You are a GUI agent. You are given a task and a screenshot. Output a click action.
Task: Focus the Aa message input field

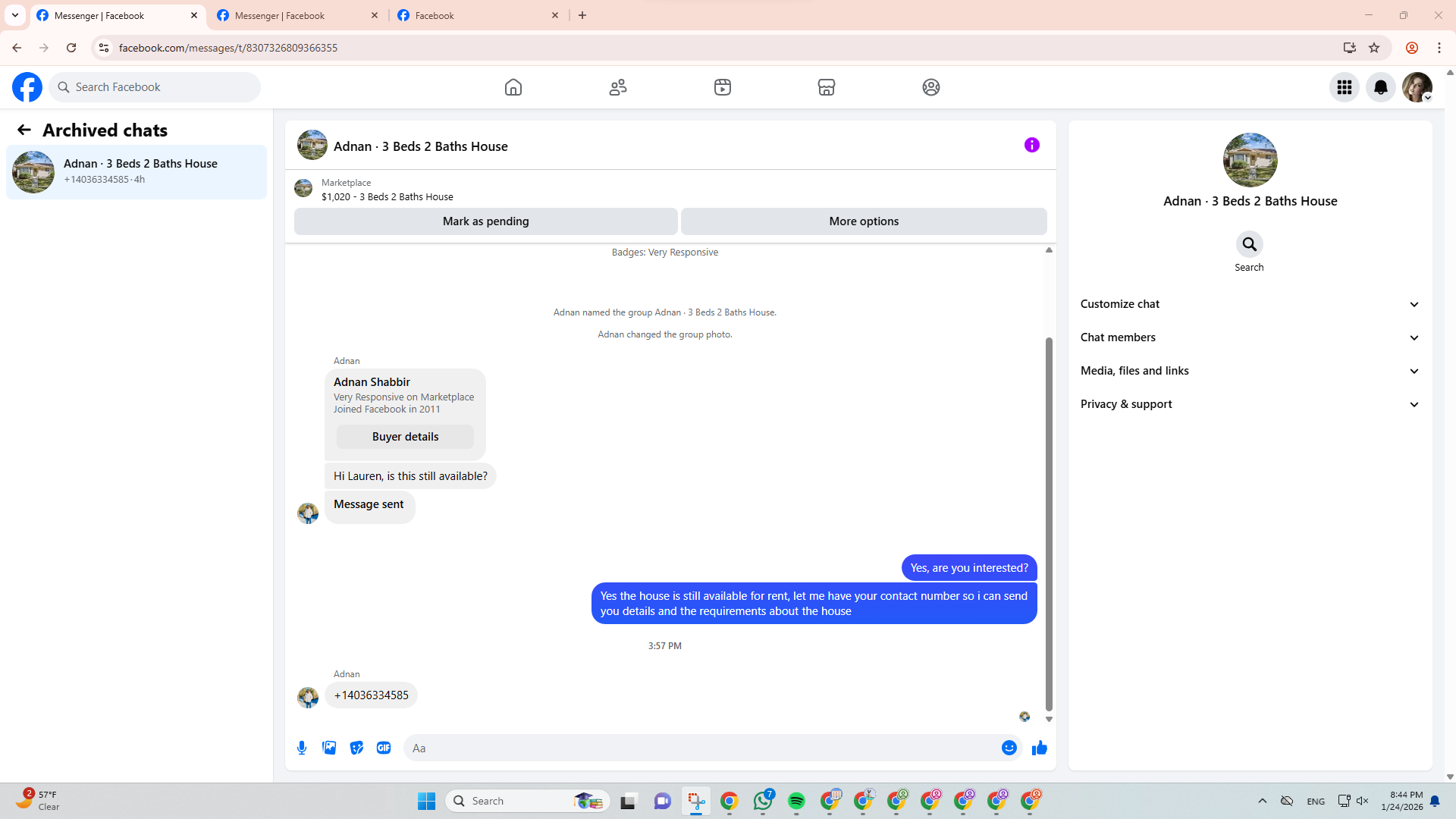(x=701, y=748)
